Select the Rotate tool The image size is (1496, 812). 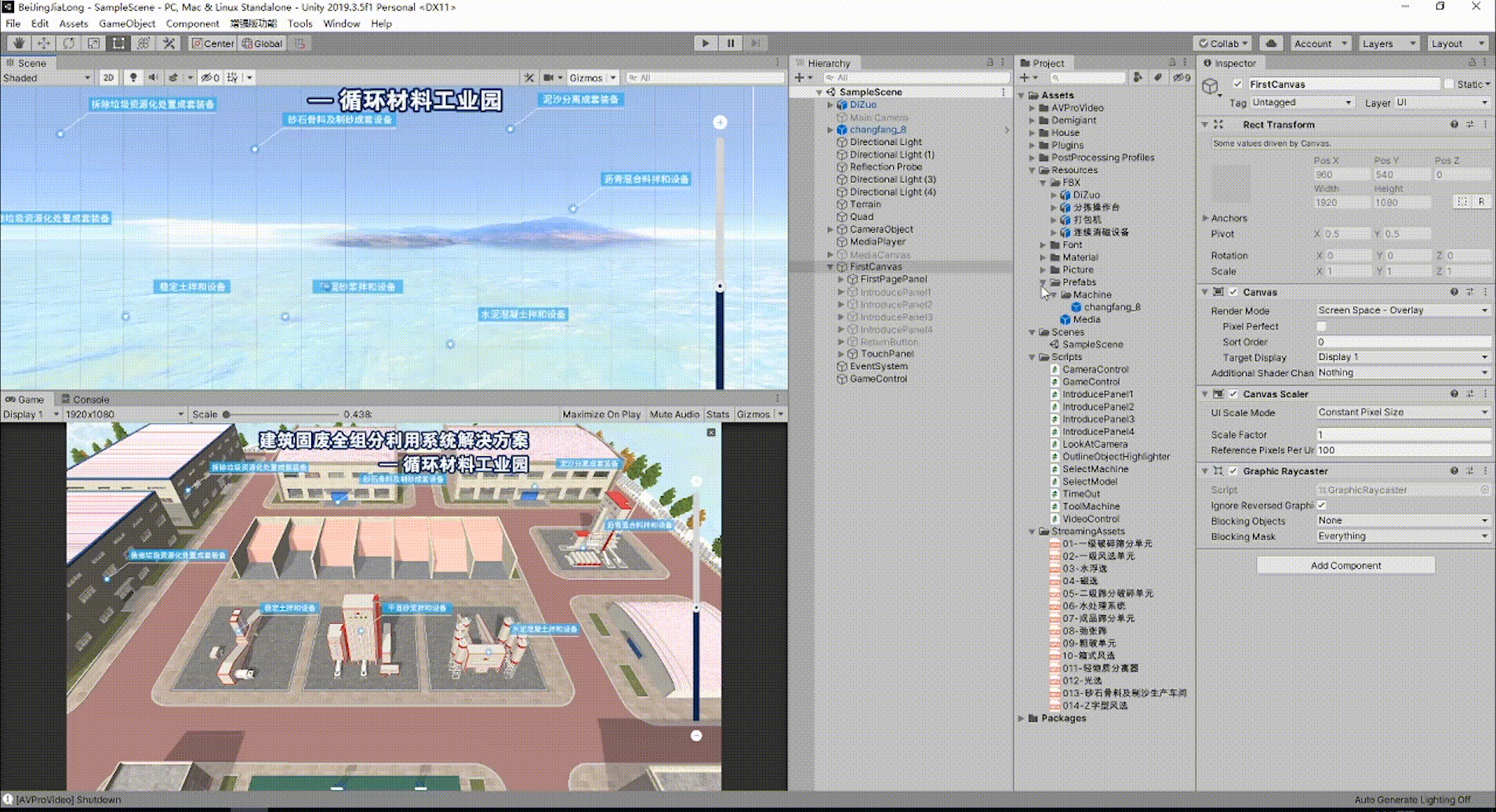tap(69, 43)
